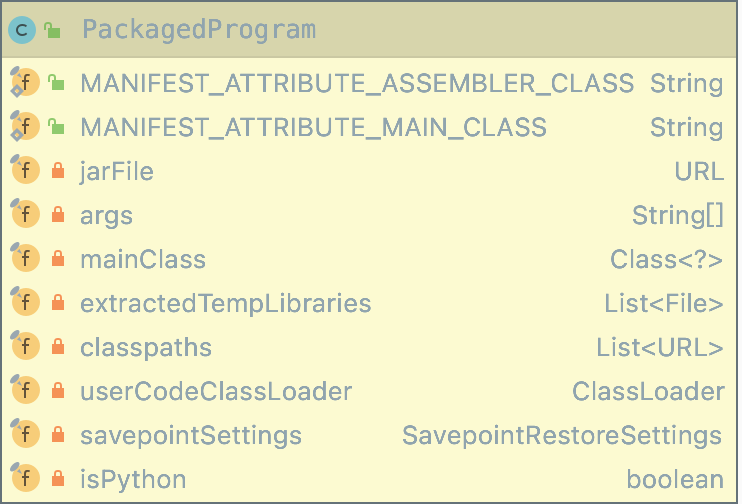This screenshot has height=504, width=742.
Task: Click the red lock icon beside mainClass
Action: [x=58, y=258]
